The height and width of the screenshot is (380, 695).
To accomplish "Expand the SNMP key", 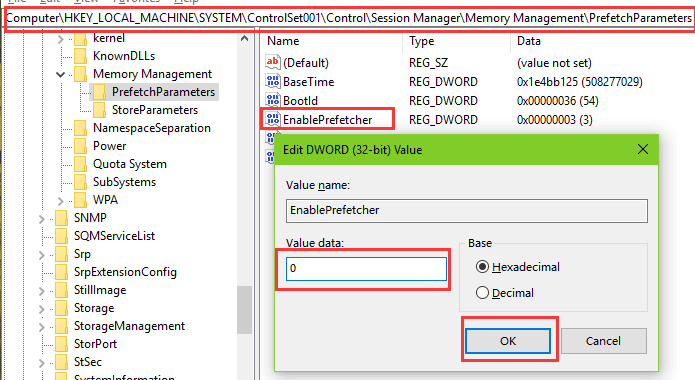I will tap(42, 219).
